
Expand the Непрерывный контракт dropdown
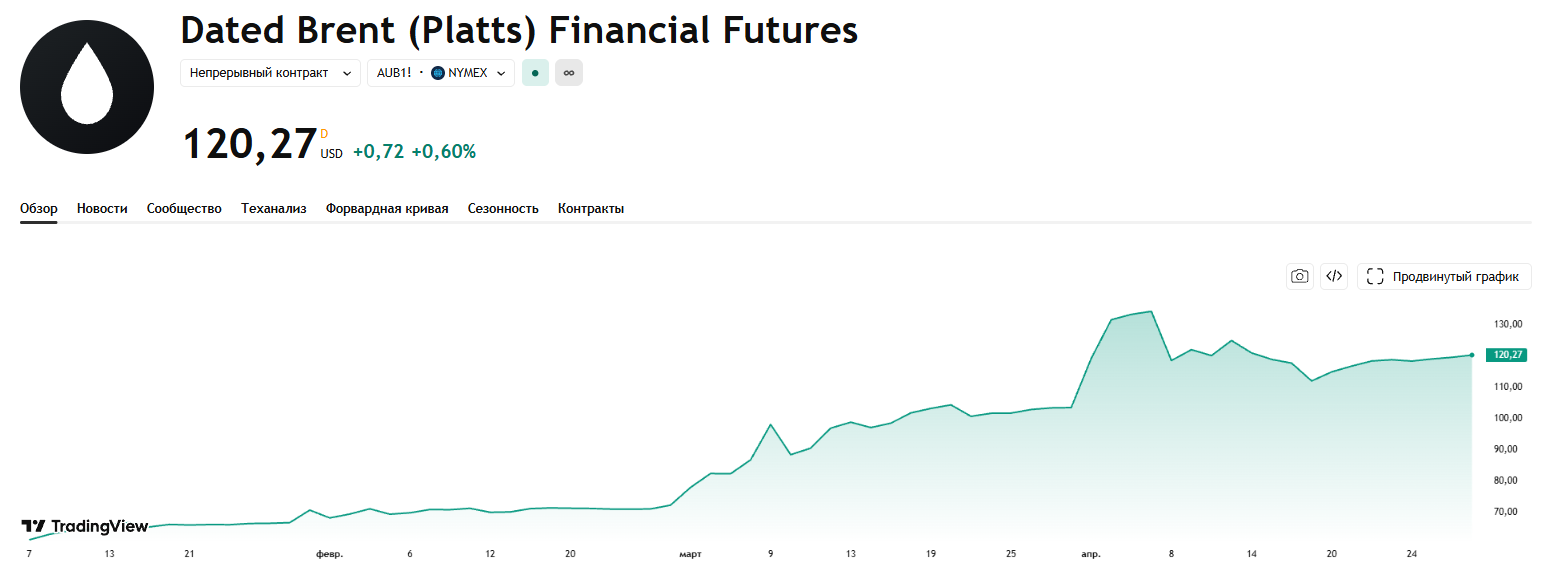[x=270, y=73]
